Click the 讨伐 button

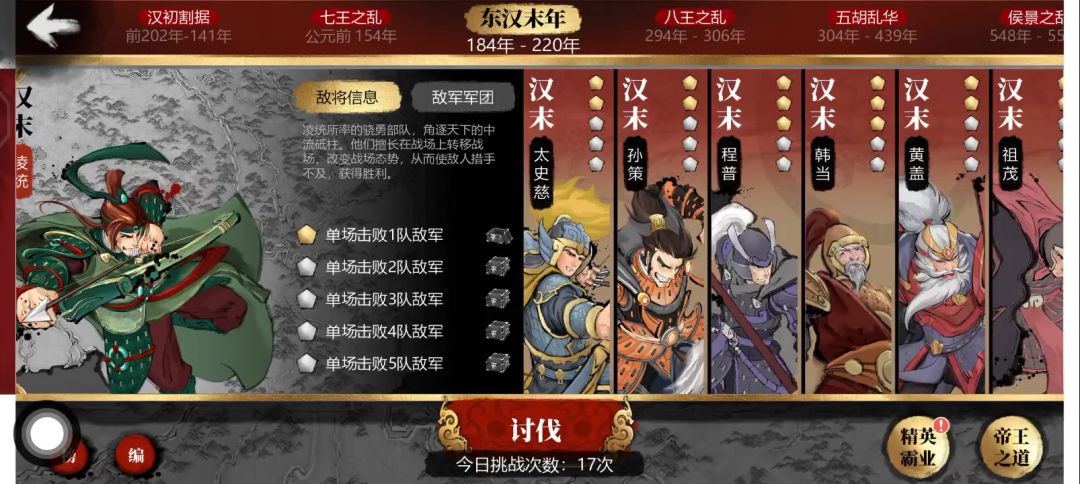pyautogui.click(x=537, y=430)
